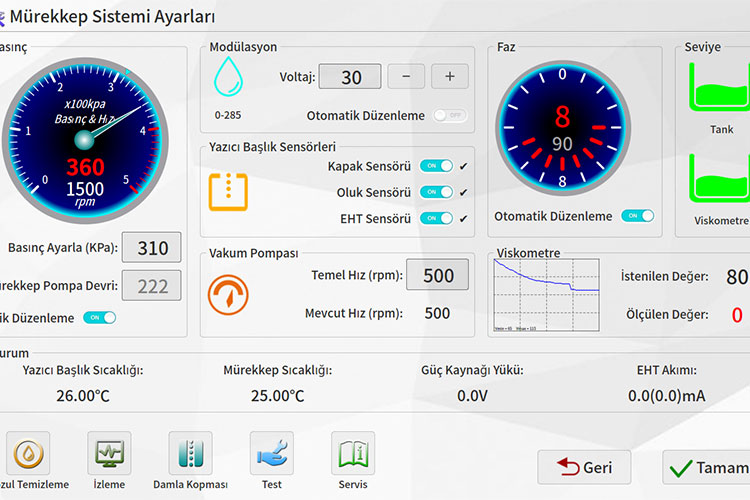Open the Damla Kopması drop breakup icon

pos(190,453)
